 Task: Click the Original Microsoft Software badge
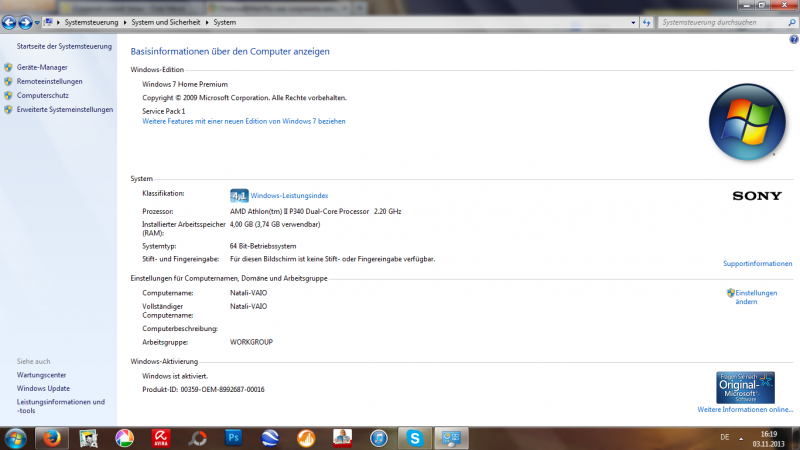745,388
